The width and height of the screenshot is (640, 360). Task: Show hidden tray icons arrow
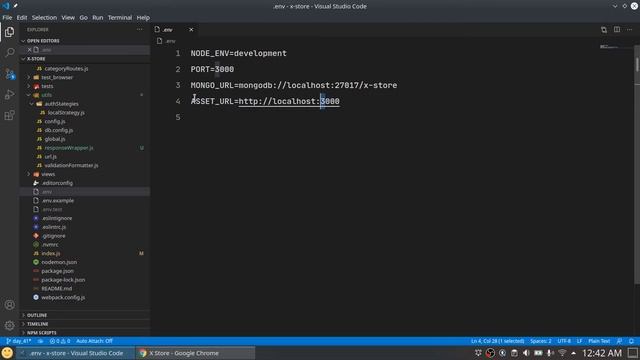tap(573, 353)
